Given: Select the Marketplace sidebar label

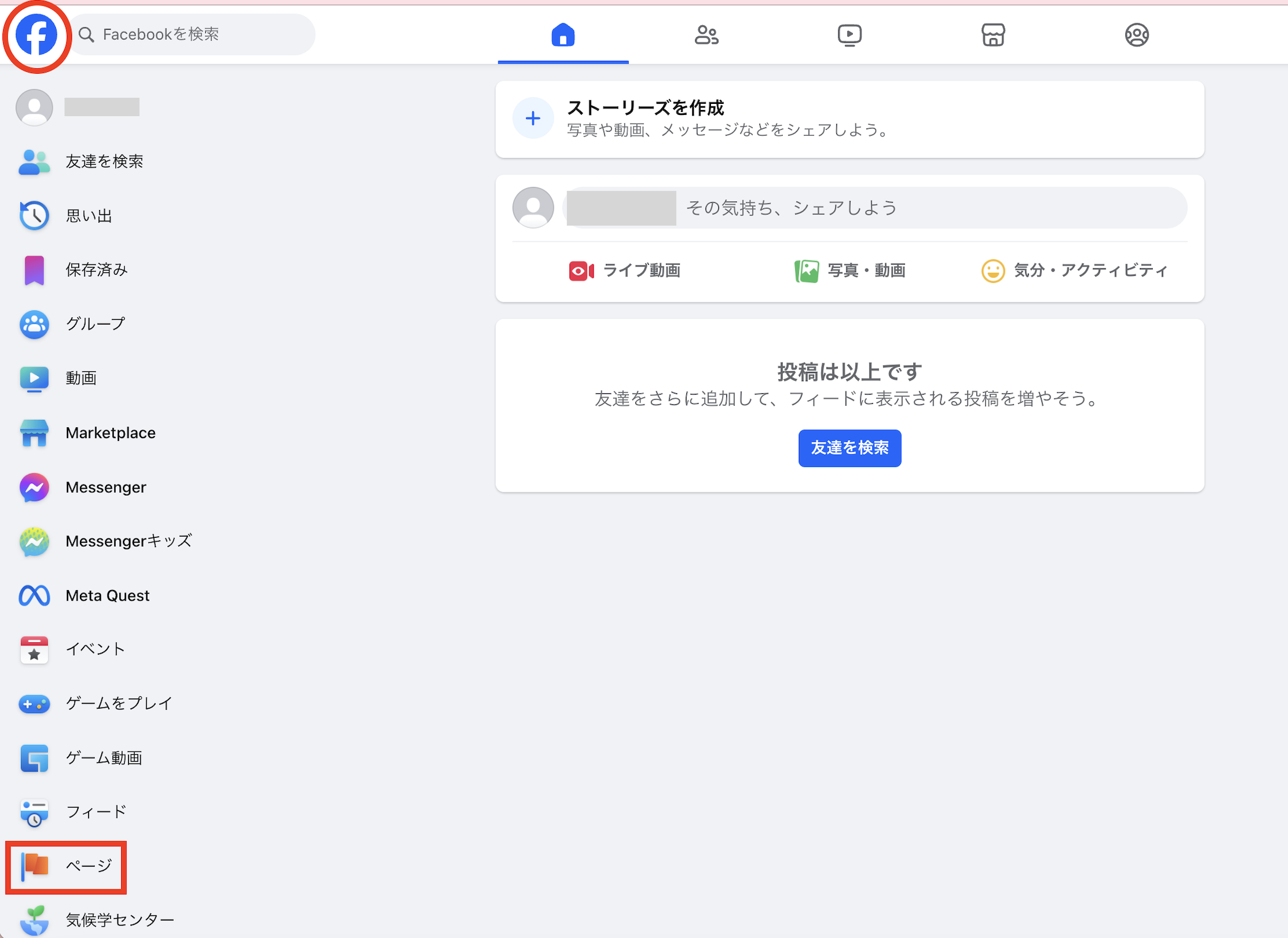Looking at the screenshot, I should [111, 433].
